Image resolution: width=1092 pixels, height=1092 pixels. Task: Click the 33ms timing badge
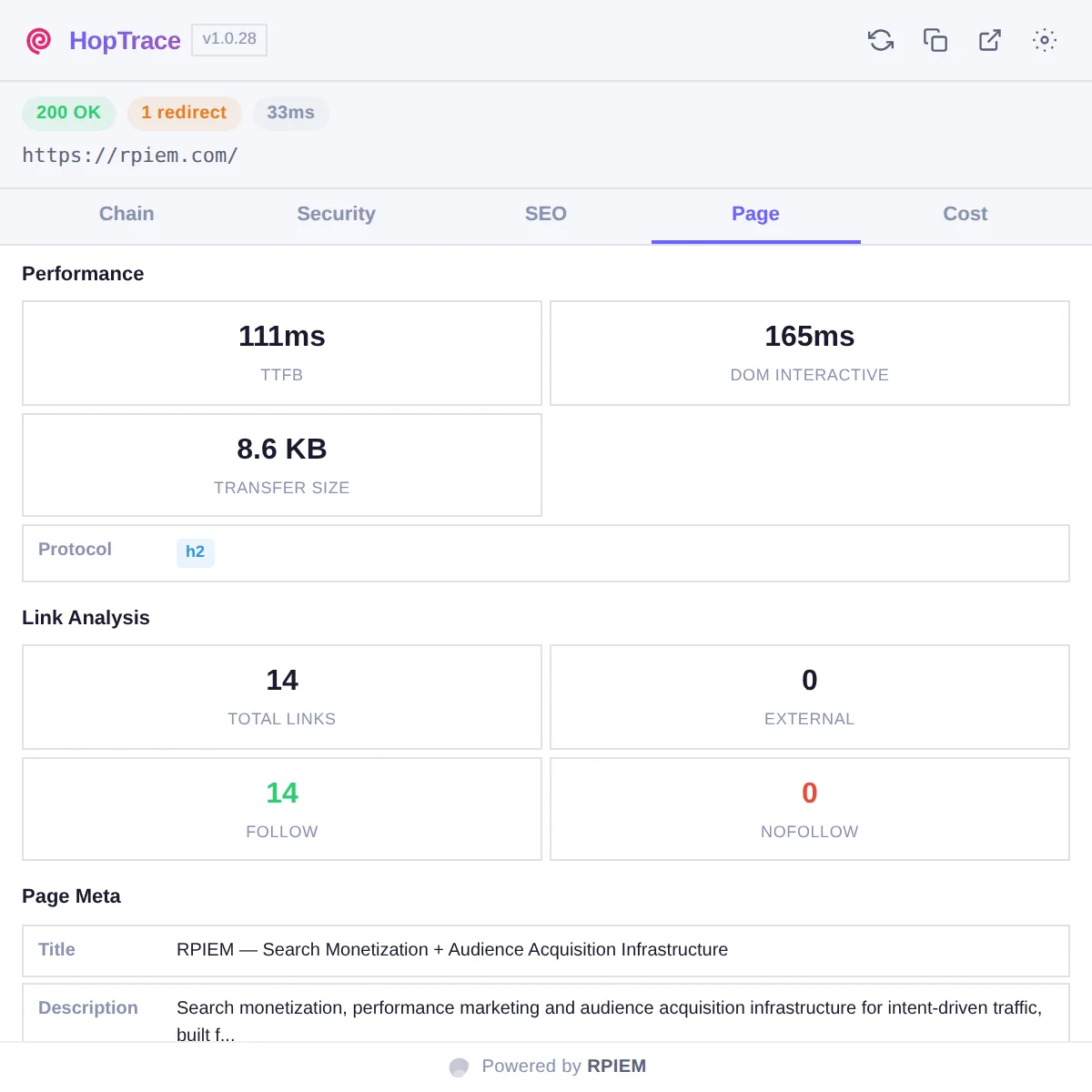click(290, 113)
